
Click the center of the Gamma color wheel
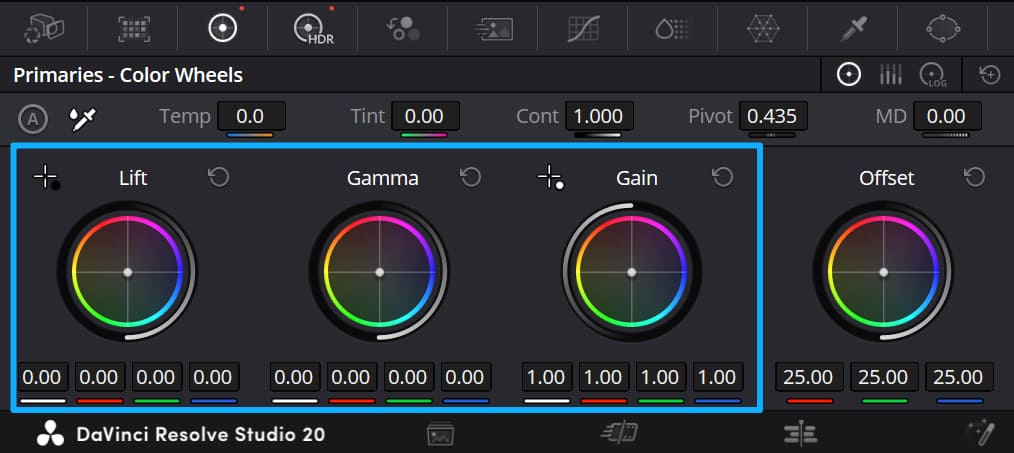pos(380,272)
